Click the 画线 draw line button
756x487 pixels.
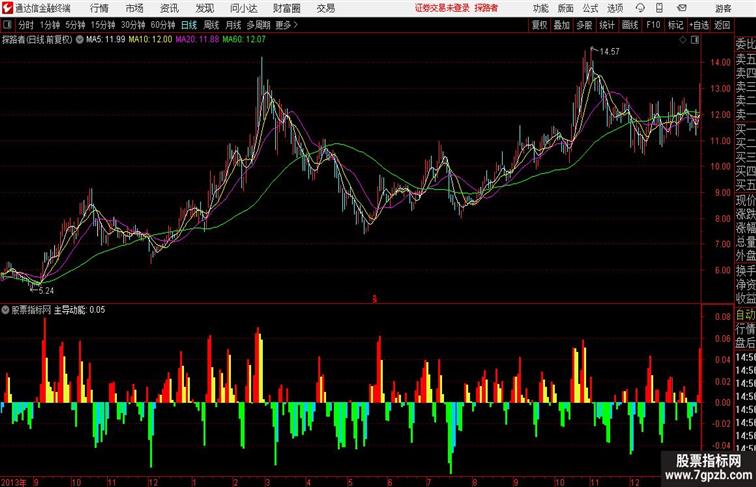[x=630, y=25]
